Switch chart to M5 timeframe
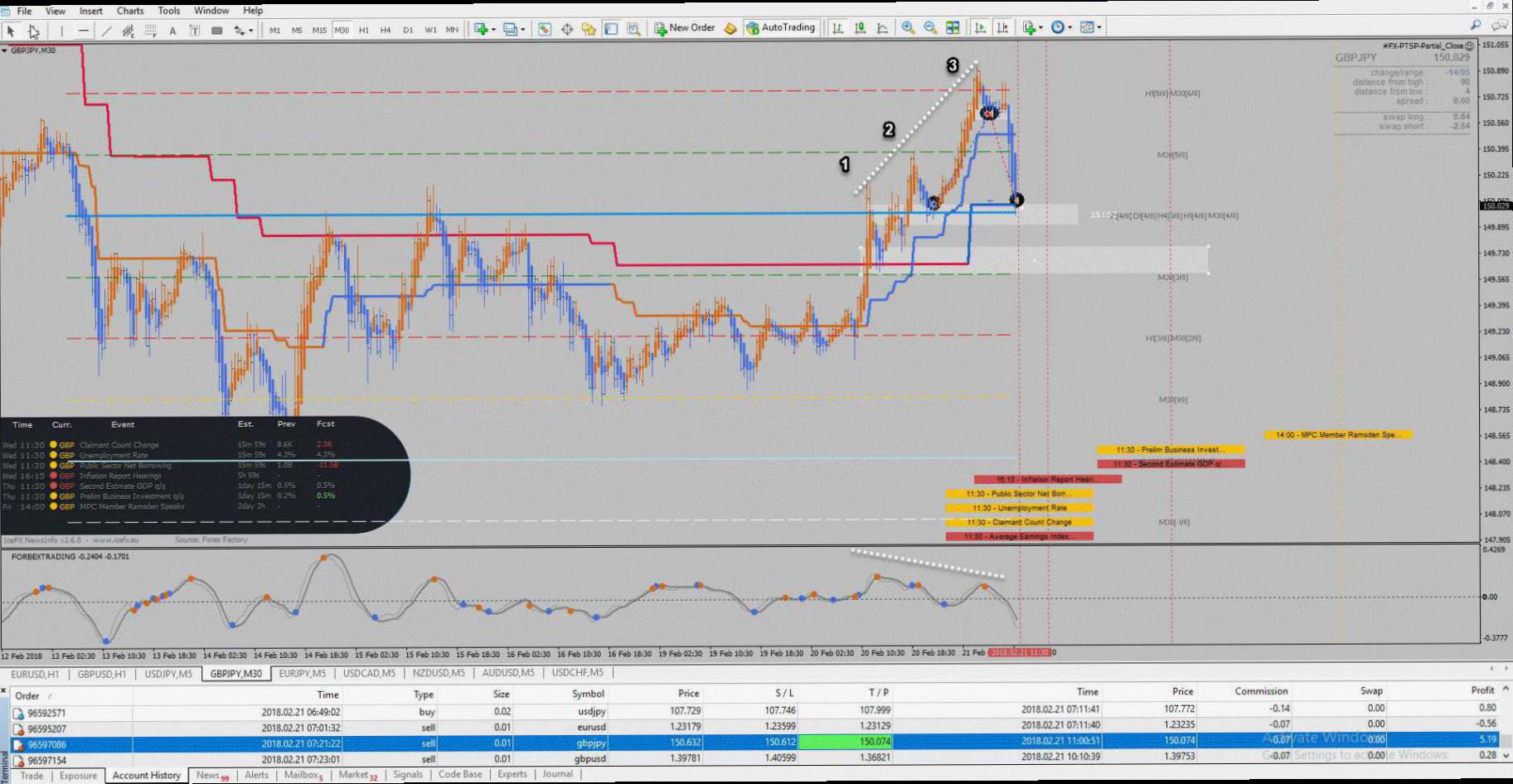 (x=297, y=30)
